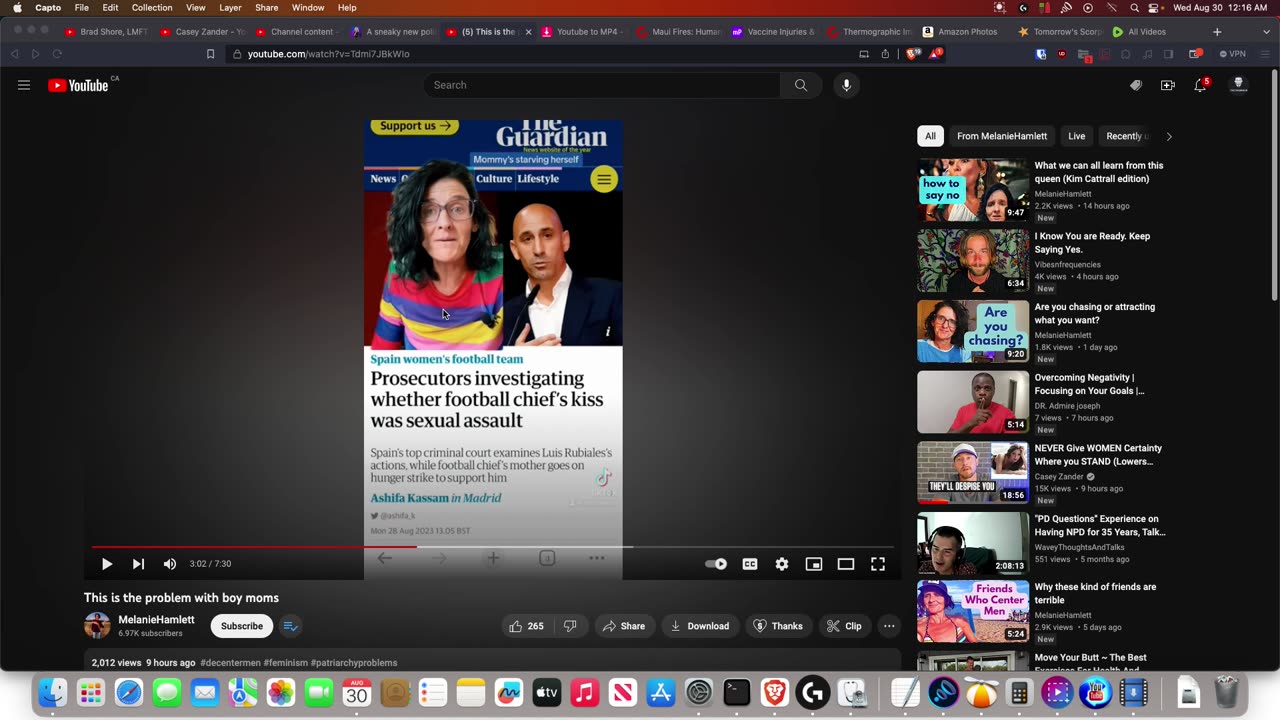This screenshot has height=720, width=1280.
Task: Open 'I Know You are Ready' video thumbnail
Action: click(973, 261)
